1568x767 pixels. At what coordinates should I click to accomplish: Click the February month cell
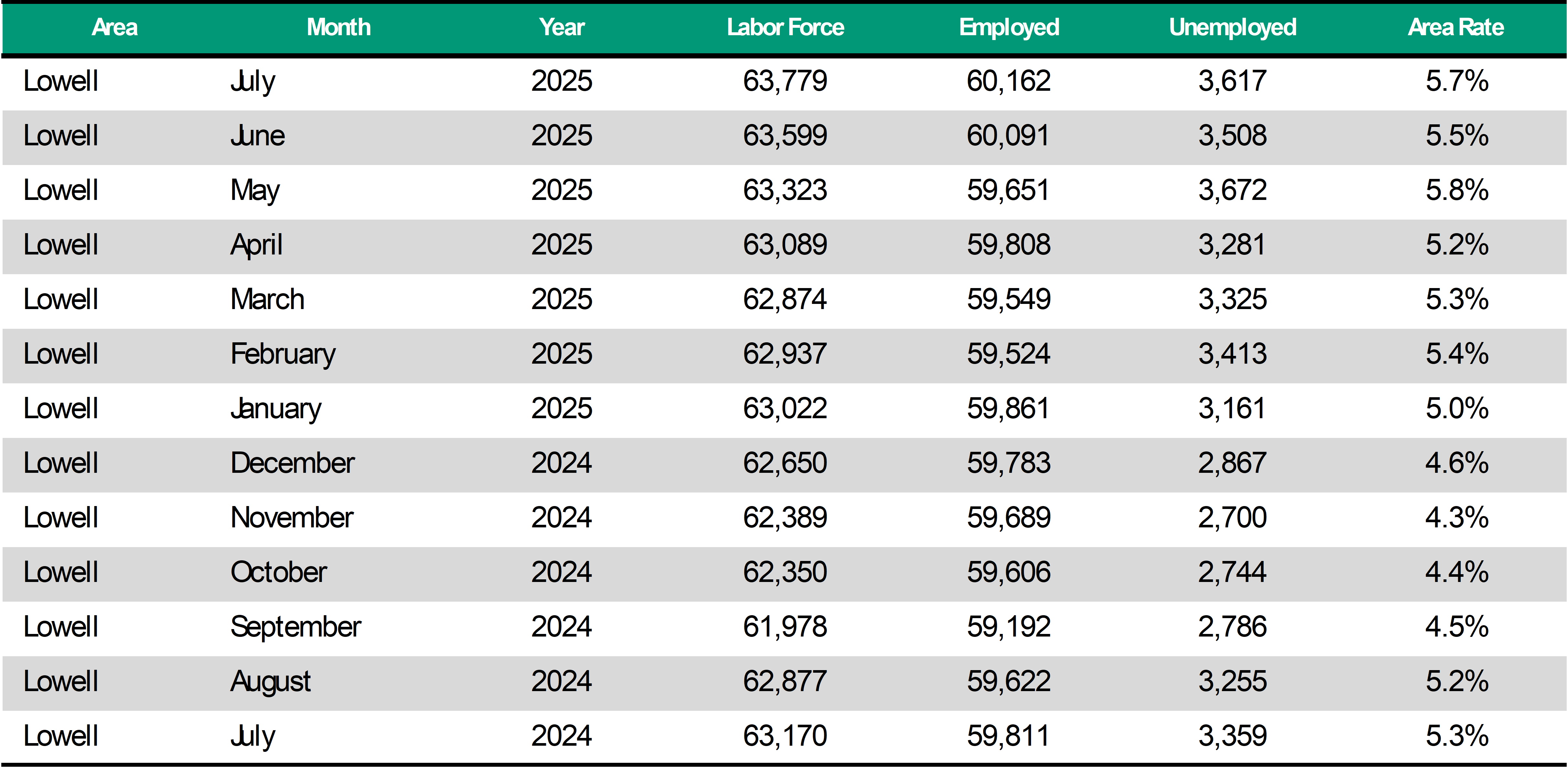click(x=282, y=354)
